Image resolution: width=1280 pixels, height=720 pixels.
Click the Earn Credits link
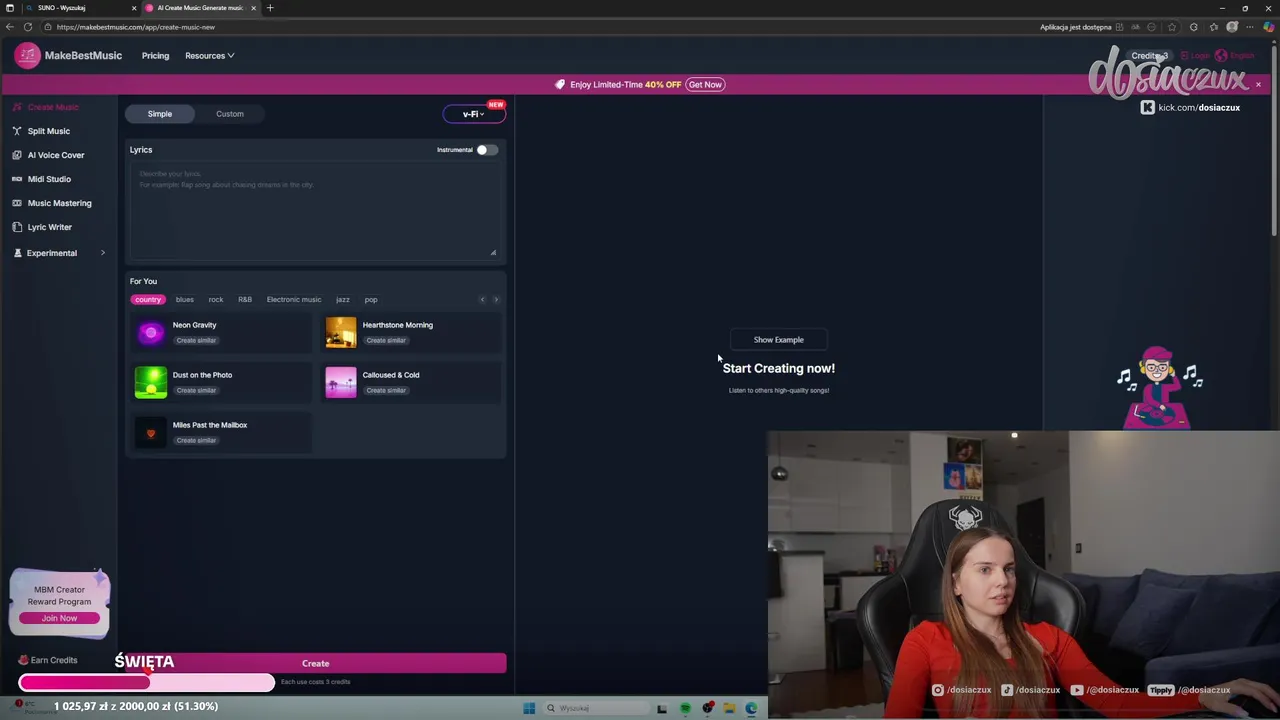tap(47, 660)
